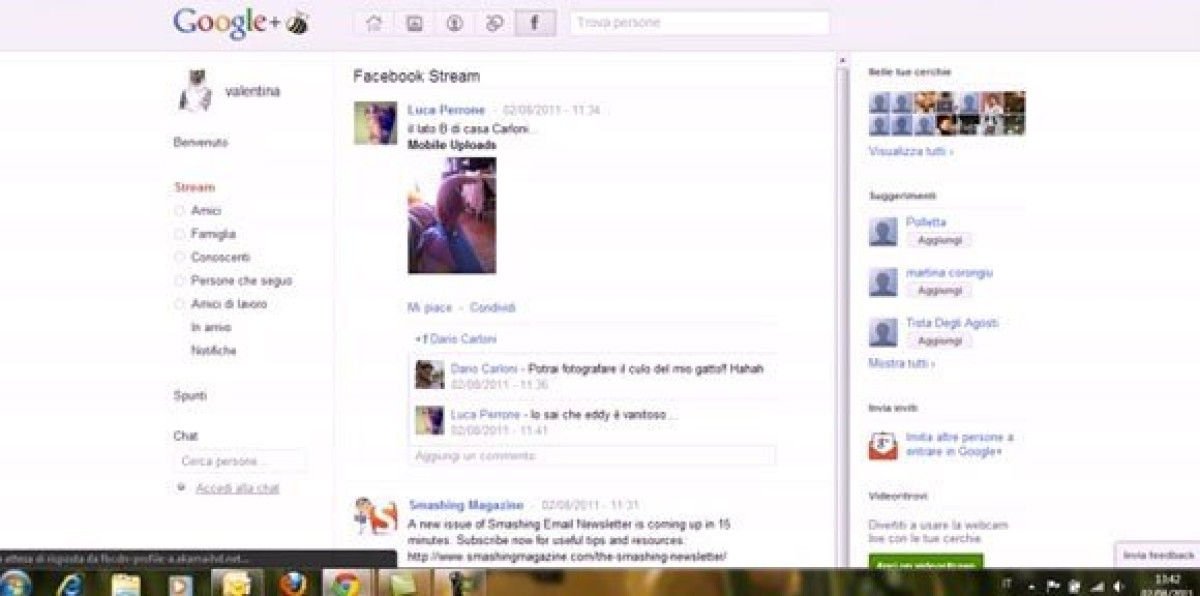Open Luca Perrone's name in the comment reply

pos(485,414)
